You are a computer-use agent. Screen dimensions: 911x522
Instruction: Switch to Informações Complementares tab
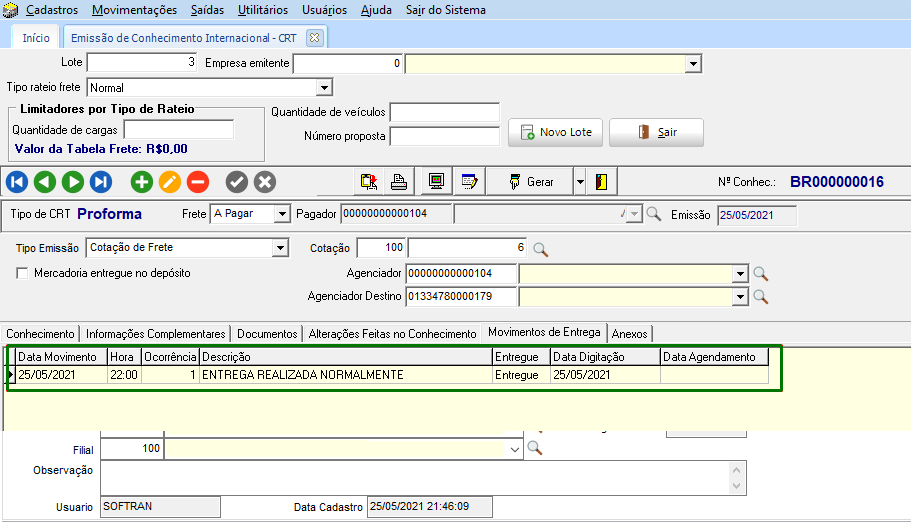pyautogui.click(x=155, y=334)
